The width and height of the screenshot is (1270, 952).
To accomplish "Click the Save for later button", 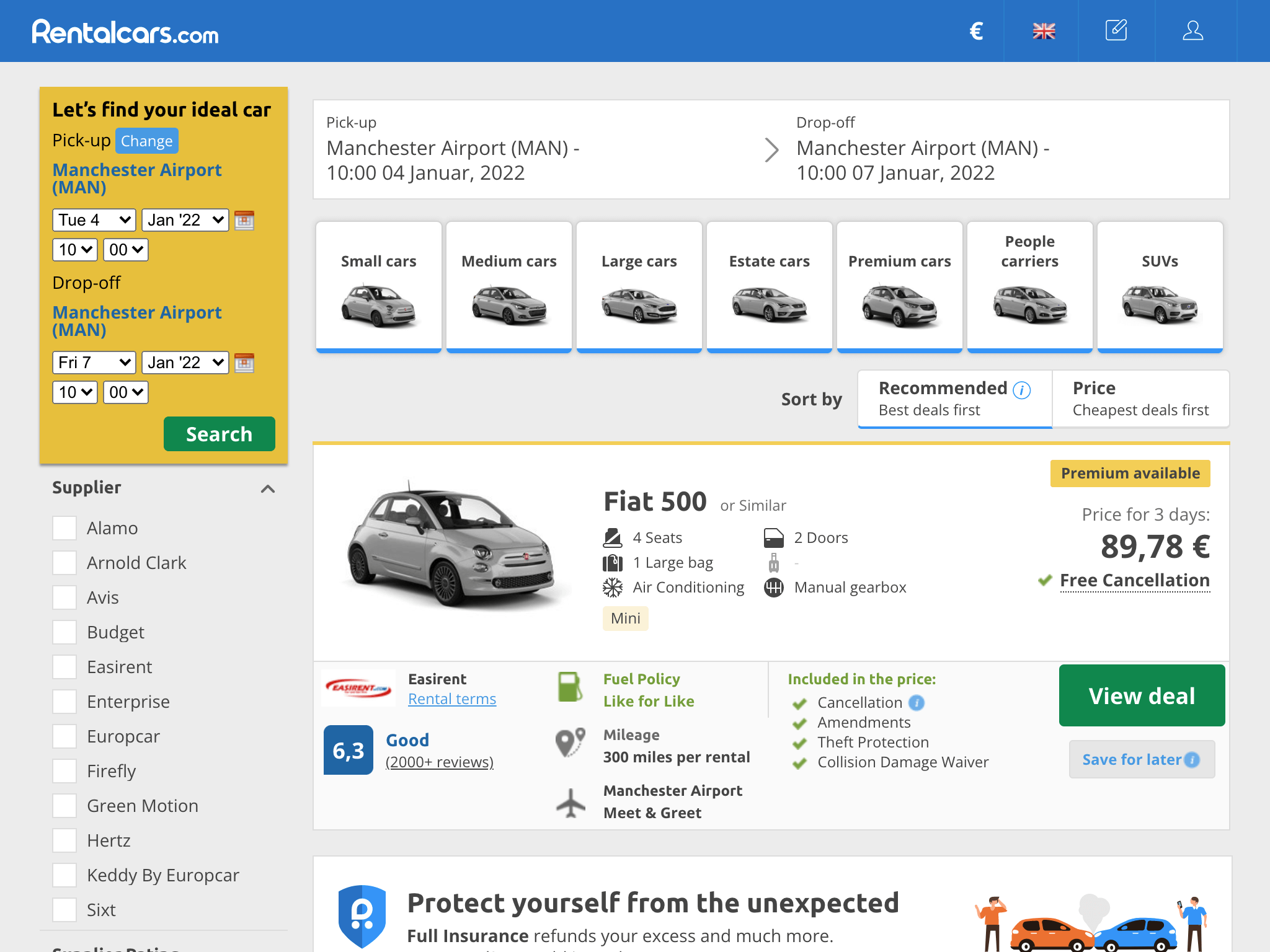I will [1142, 759].
